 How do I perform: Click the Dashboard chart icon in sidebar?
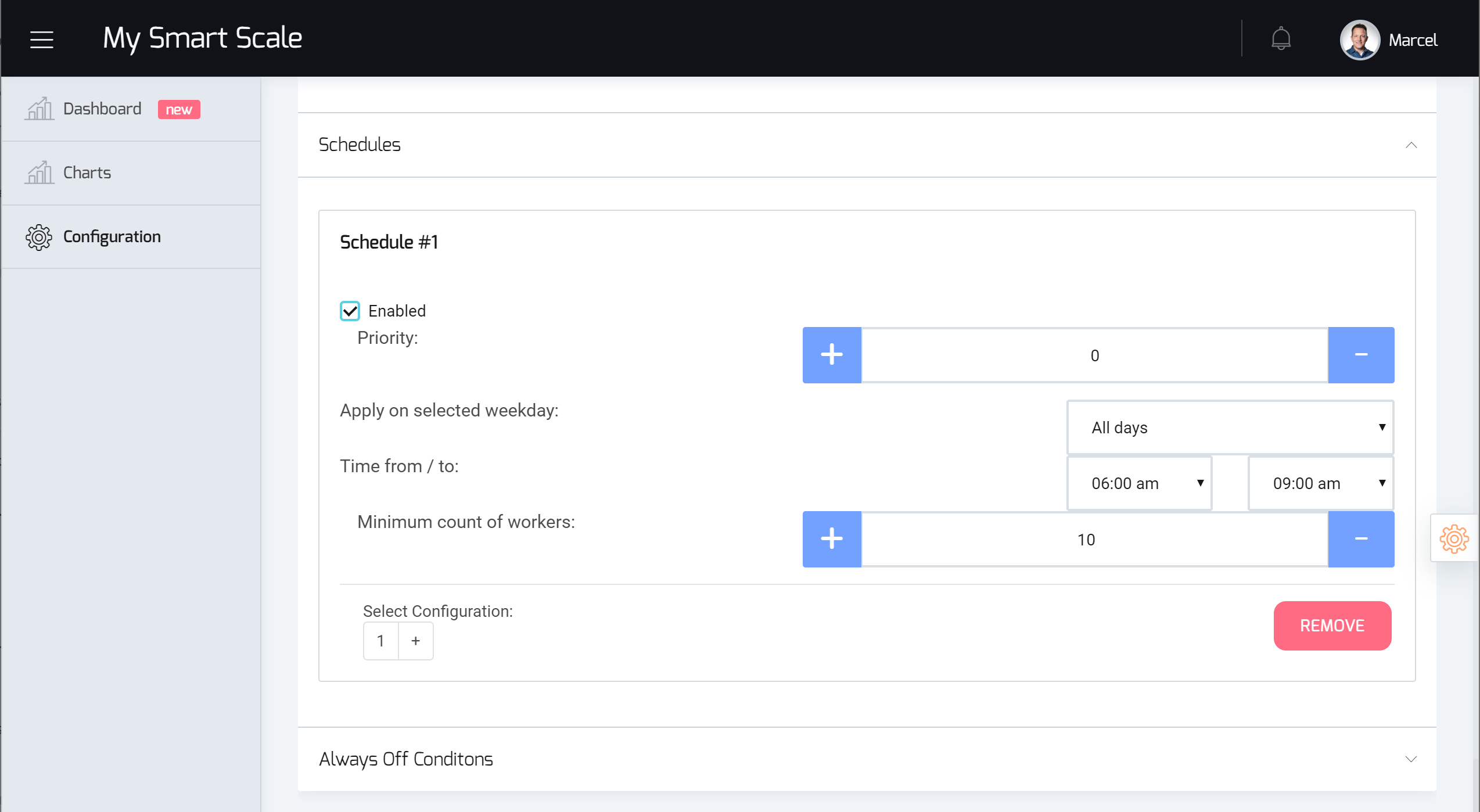click(39, 109)
